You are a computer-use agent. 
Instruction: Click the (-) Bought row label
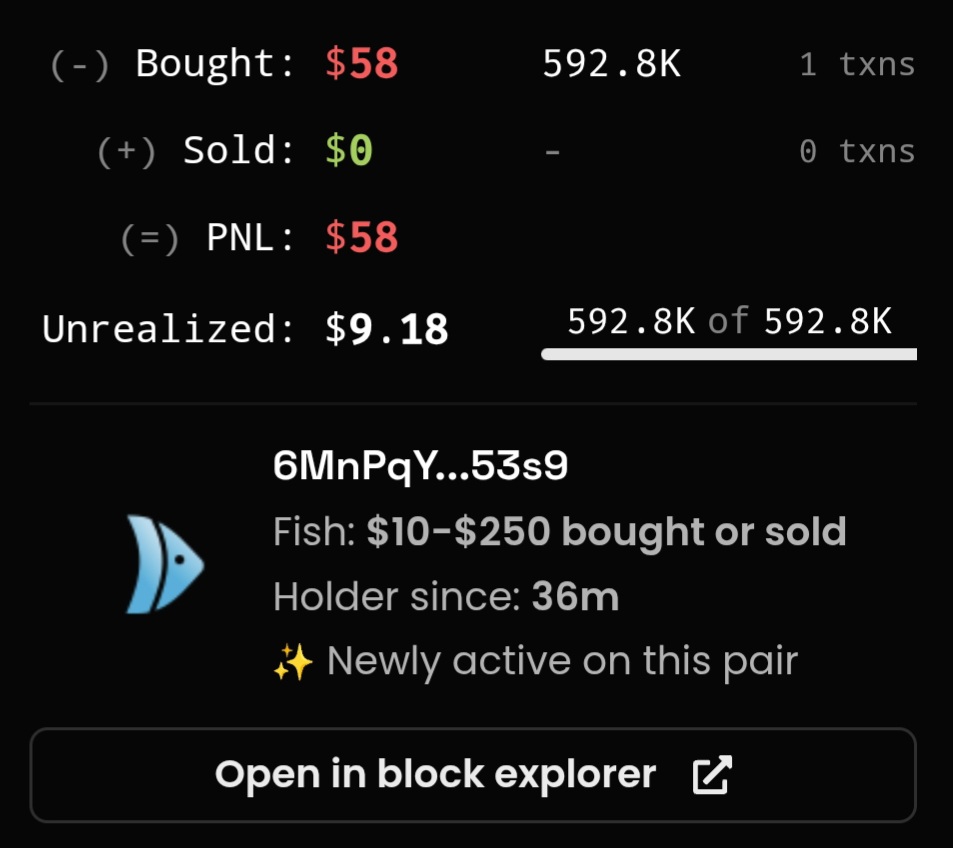172,65
